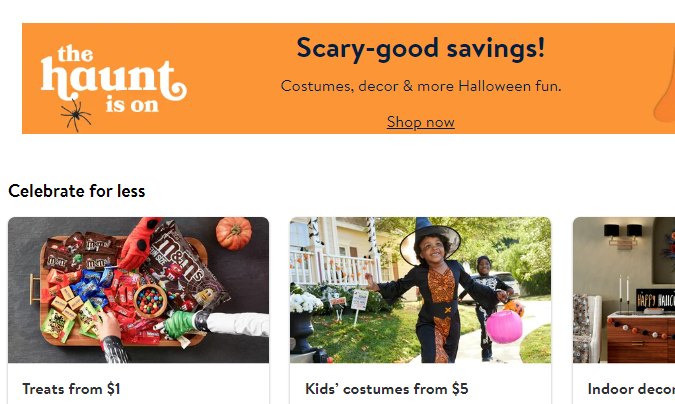
Task: Click the Indoor decor label
Action: tap(630, 388)
